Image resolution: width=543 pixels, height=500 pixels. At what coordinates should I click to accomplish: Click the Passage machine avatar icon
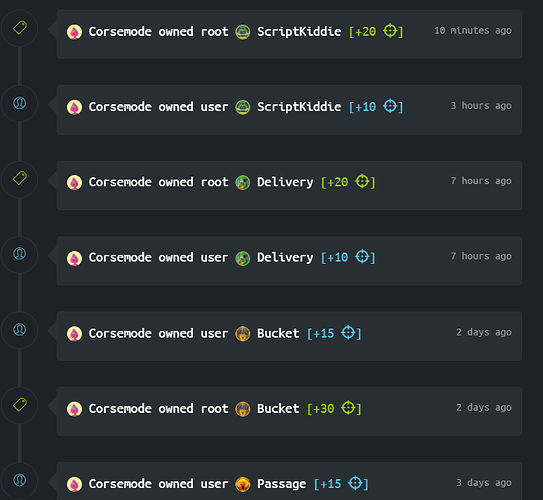[x=243, y=484]
